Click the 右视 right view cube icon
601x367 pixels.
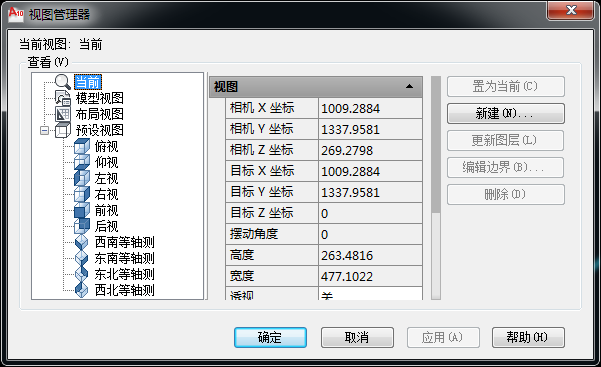pos(82,194)
